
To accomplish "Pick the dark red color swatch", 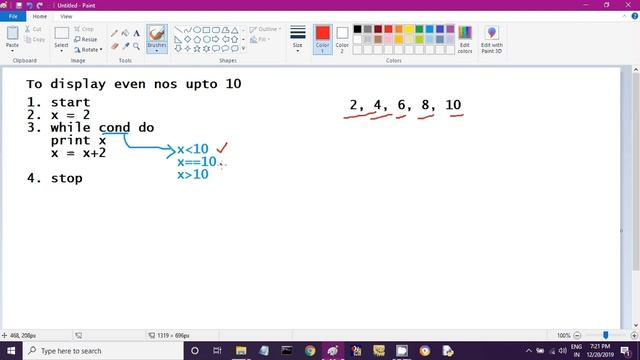I will pyautogui.click(x=378, y=29).
